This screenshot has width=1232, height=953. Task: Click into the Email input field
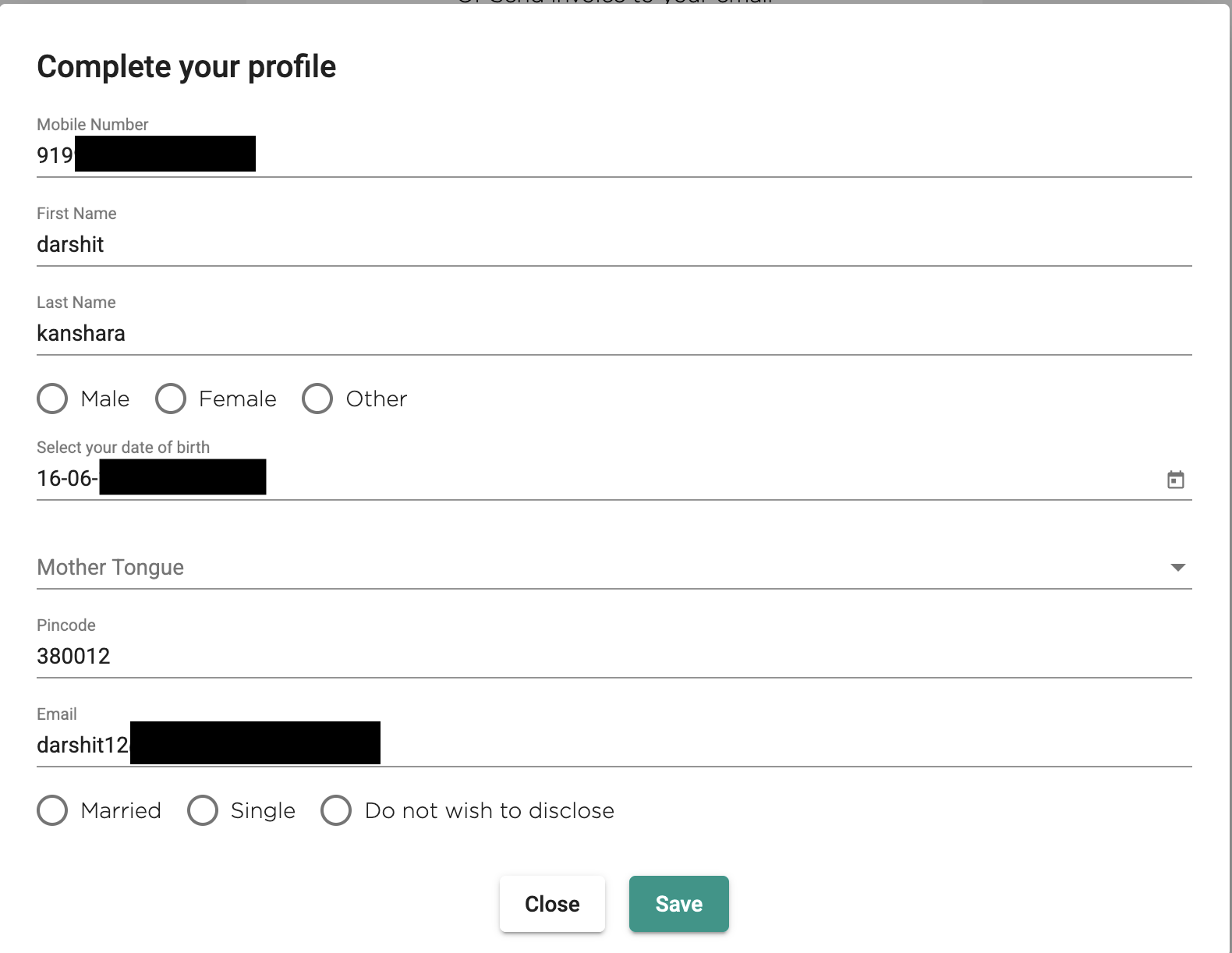click(x=614, y=746)
